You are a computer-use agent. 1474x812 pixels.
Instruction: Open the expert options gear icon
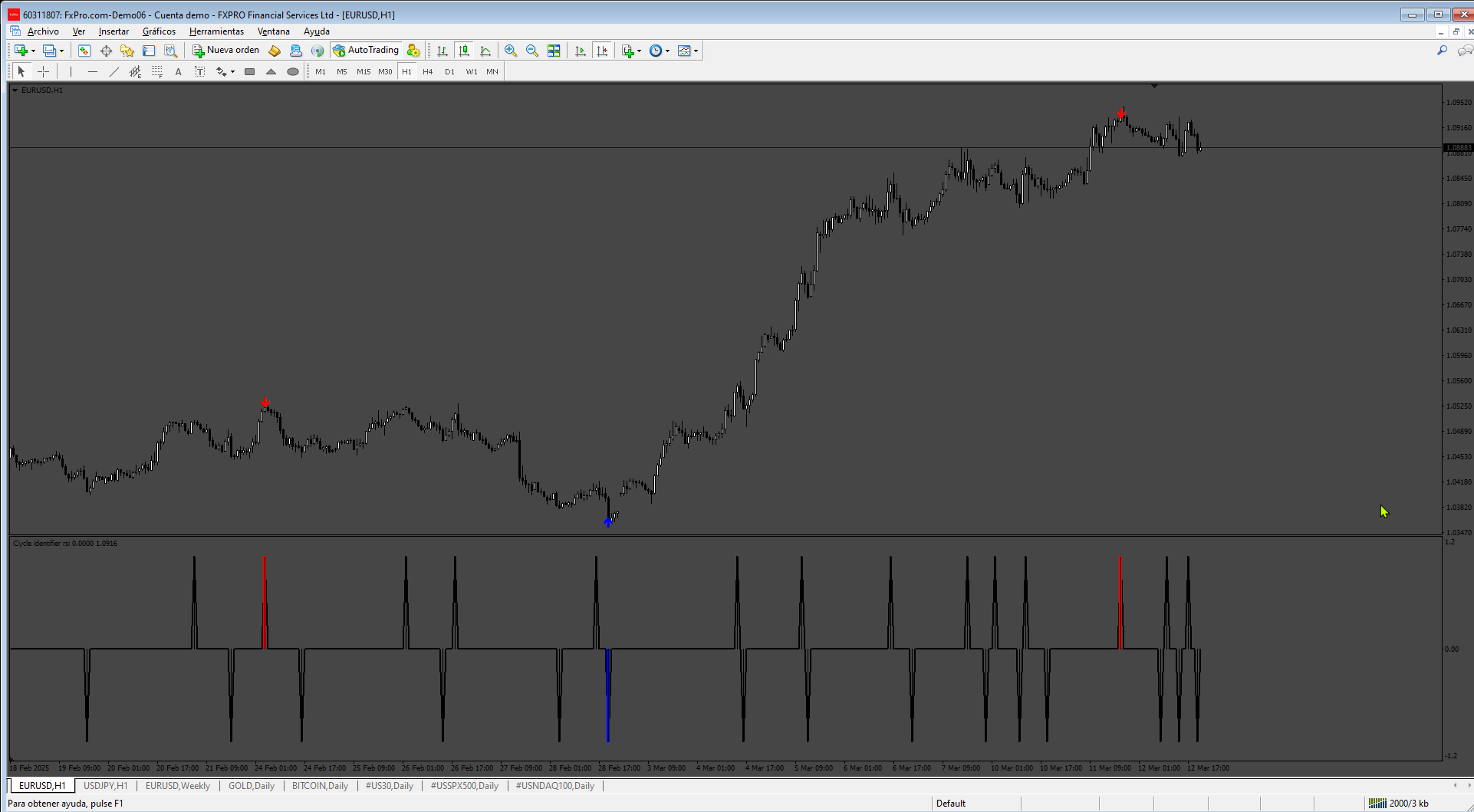pyautogui.click(x=413, y=51)
